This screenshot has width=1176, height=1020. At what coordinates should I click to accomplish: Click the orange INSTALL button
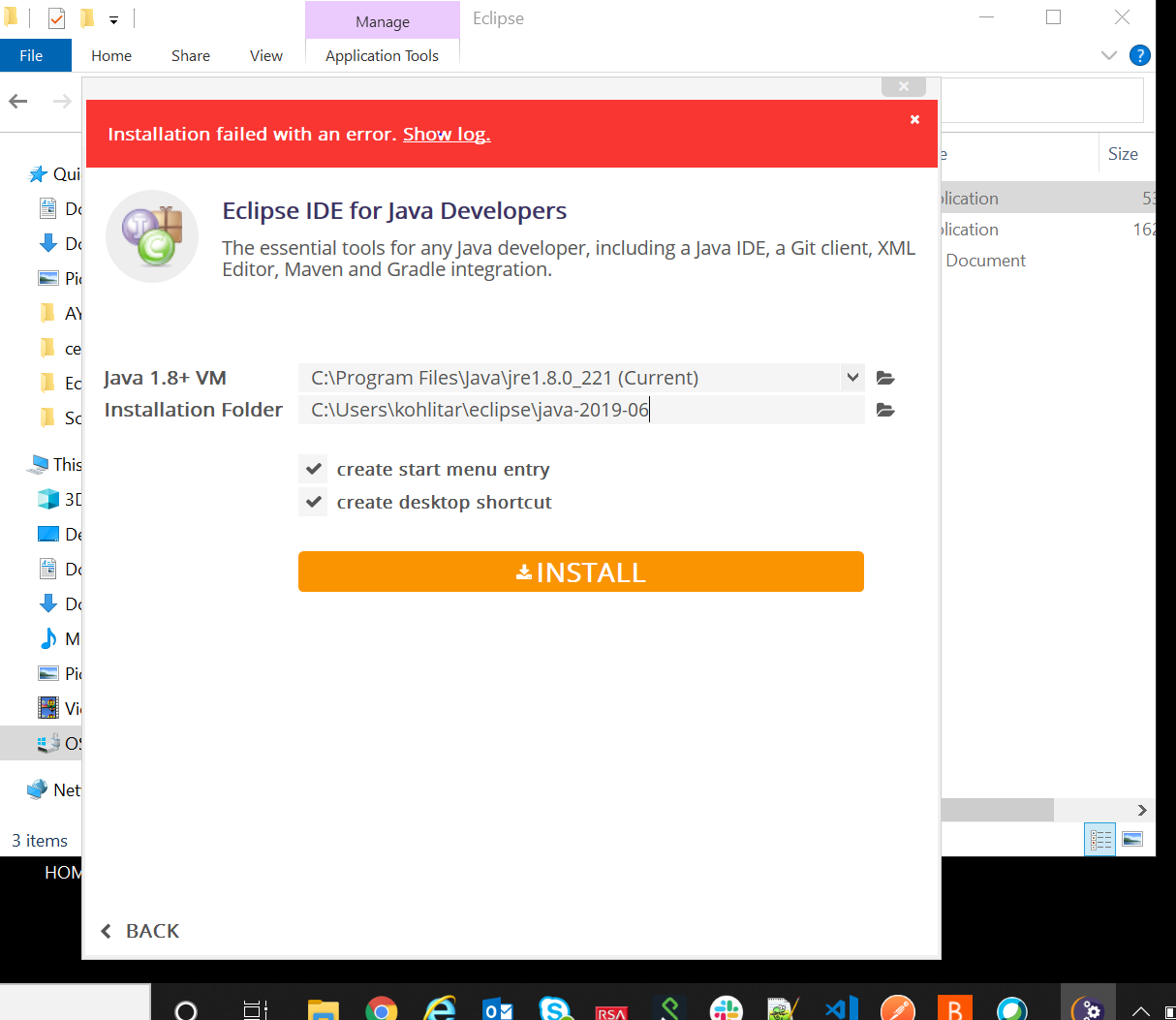coord(581,572)
